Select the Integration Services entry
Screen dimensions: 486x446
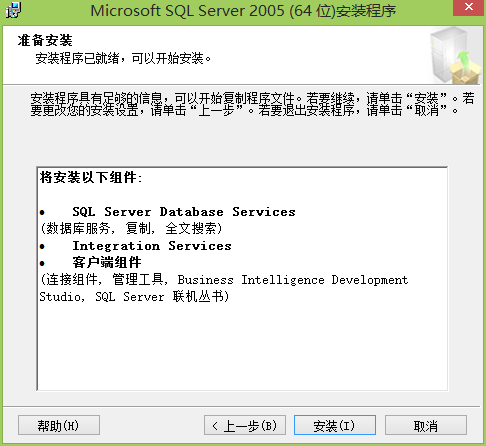(x=152, y=246)
